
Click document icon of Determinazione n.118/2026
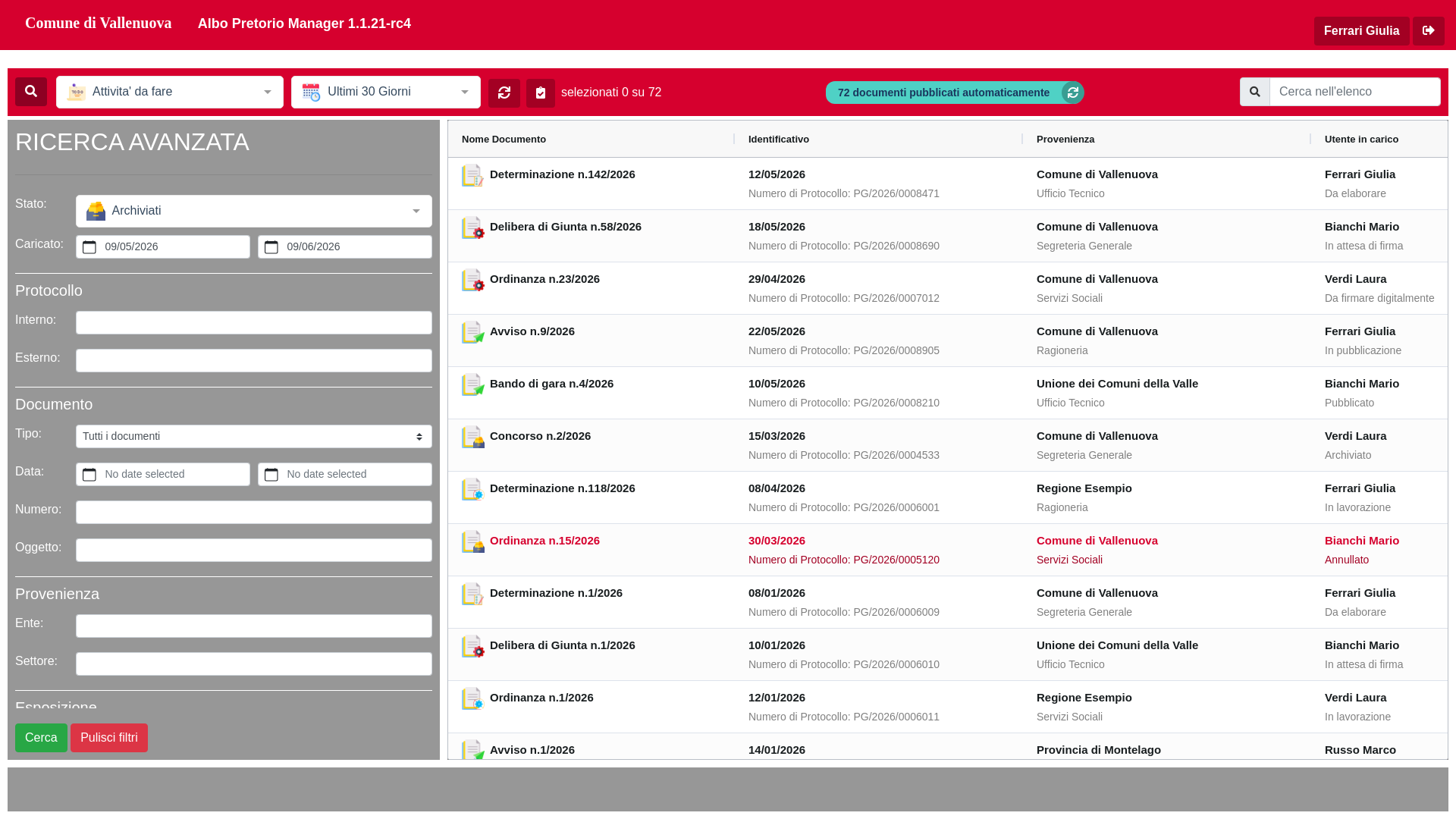coord(472,489)
